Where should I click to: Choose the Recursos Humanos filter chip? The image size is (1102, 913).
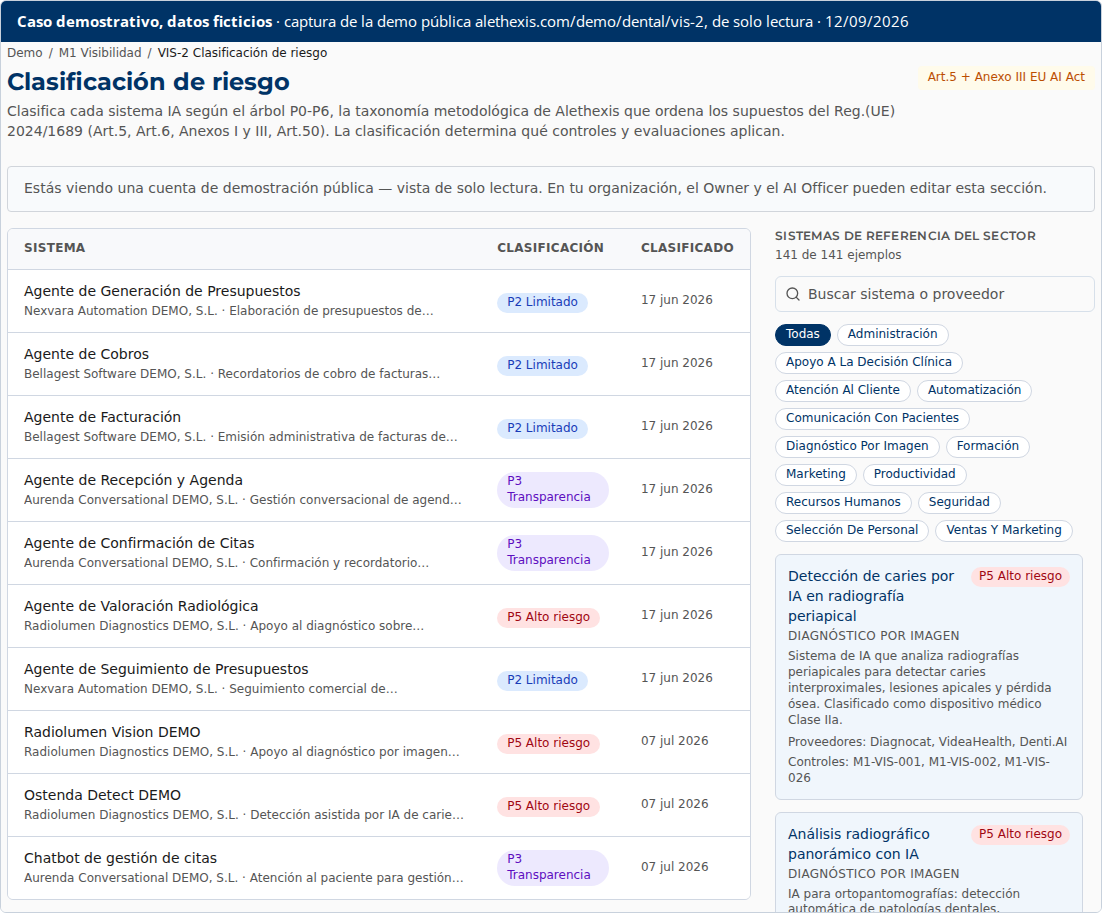pyautogui.click(x=843, y=503)
